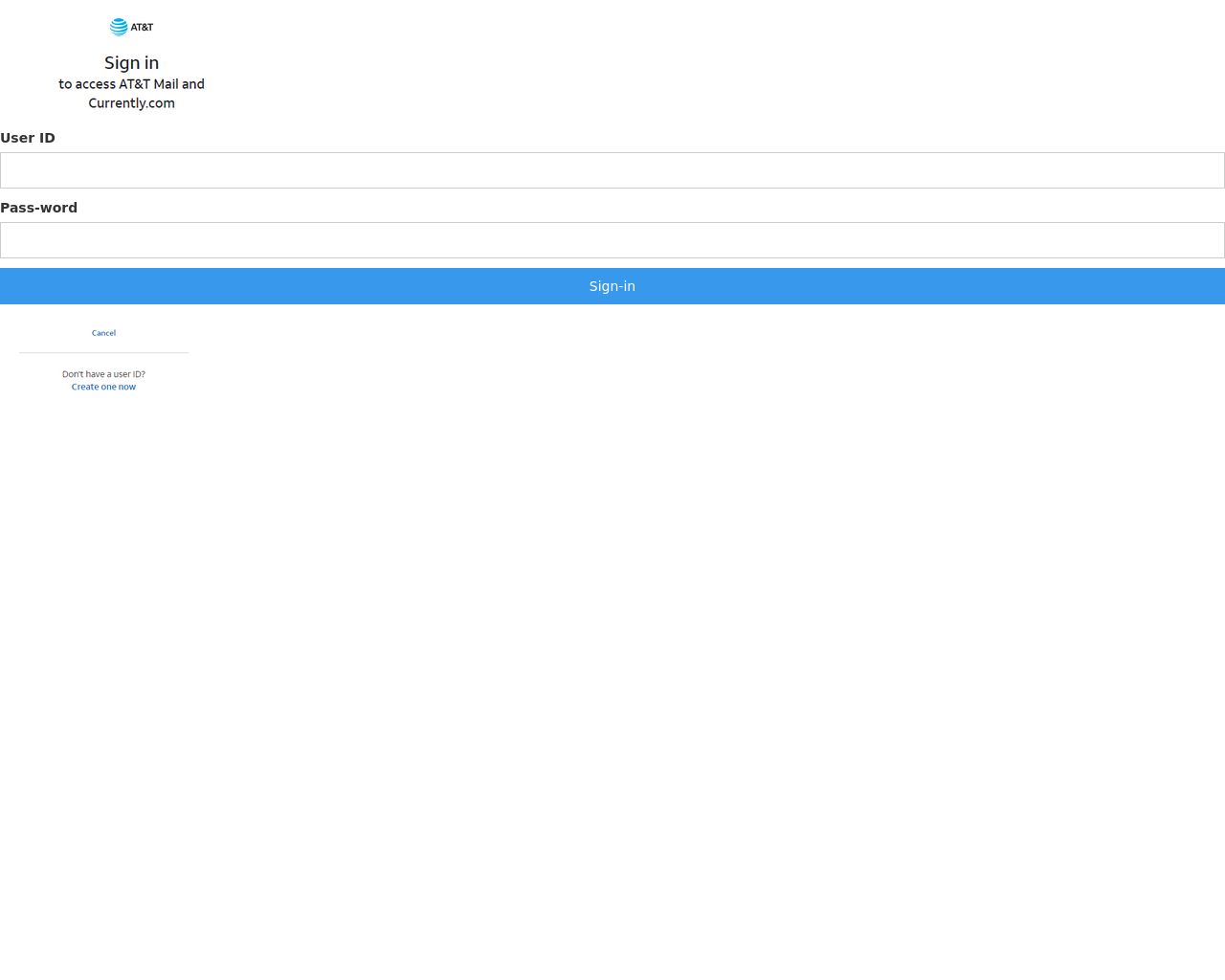The image size is (1225, 980).
Task: Focus the Pass-word input field
Action: pos(612,240)
